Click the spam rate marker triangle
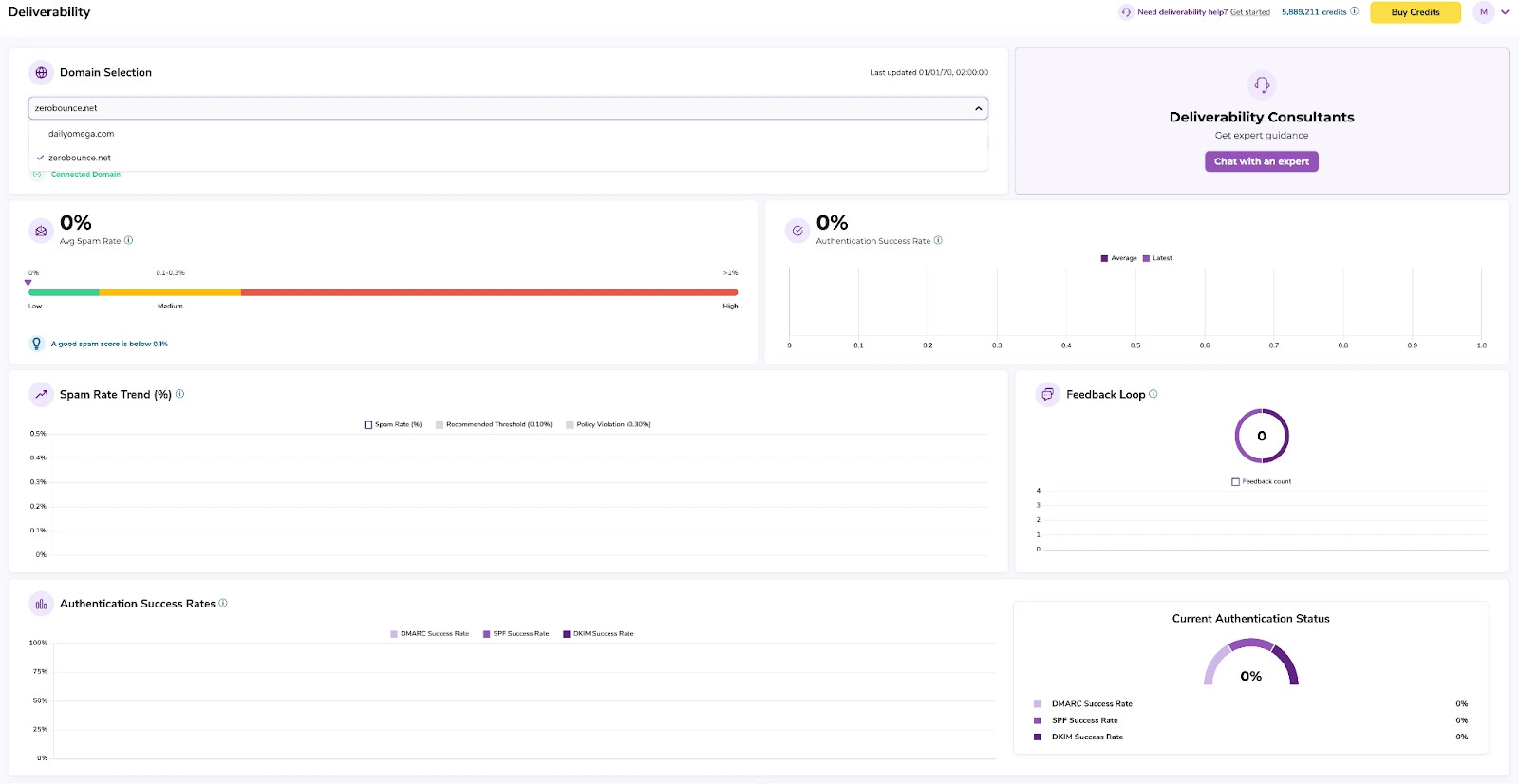 [x=28, y=283]
